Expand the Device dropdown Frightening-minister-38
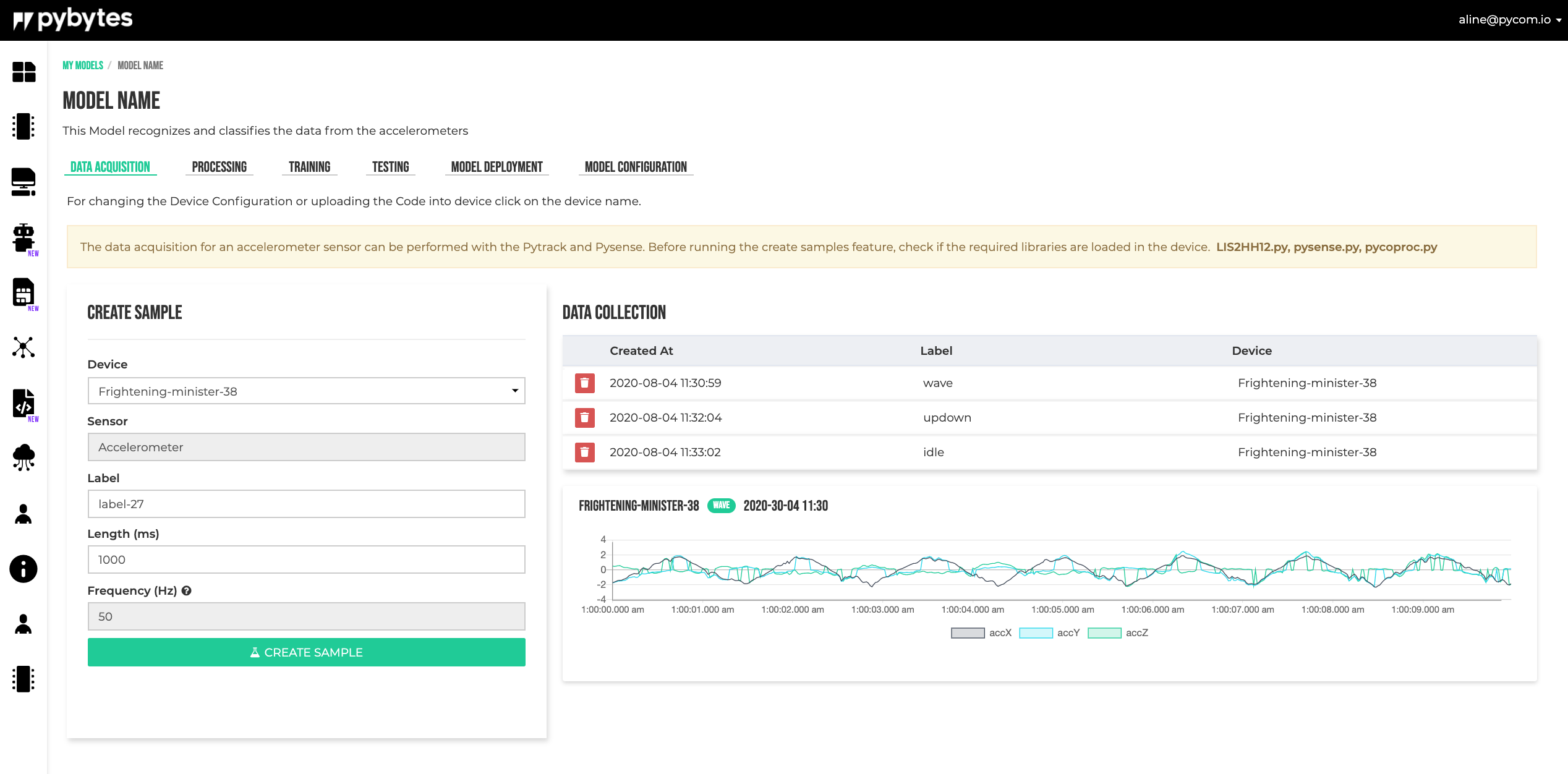Image resolution: width=1568 pixels, height=774 pixels. coord(306,391)
